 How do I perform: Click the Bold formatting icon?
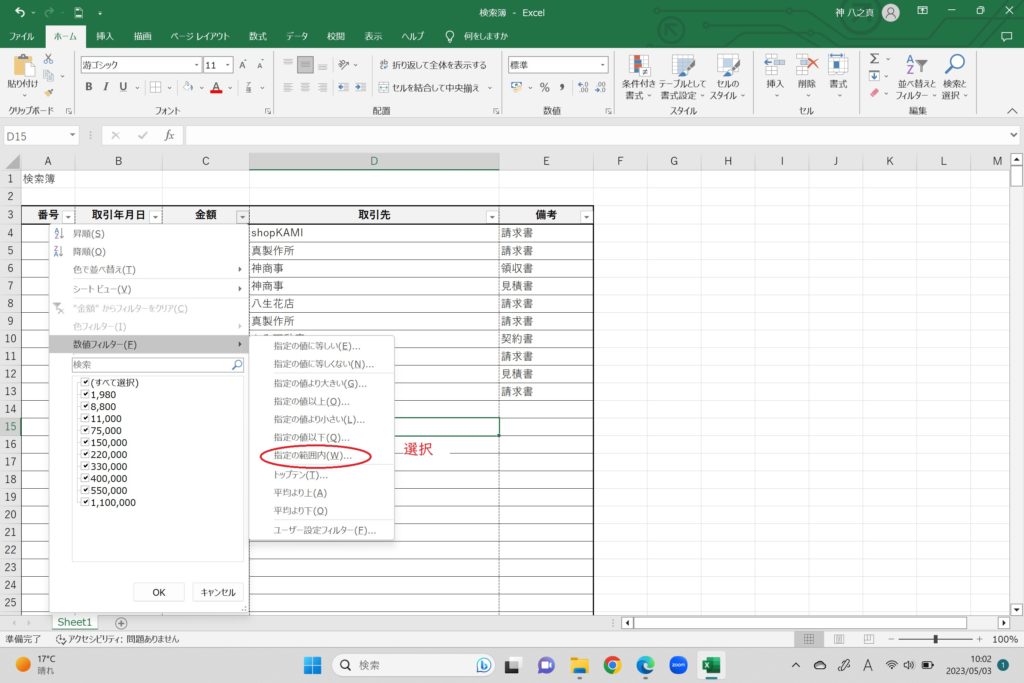point(89,87)
